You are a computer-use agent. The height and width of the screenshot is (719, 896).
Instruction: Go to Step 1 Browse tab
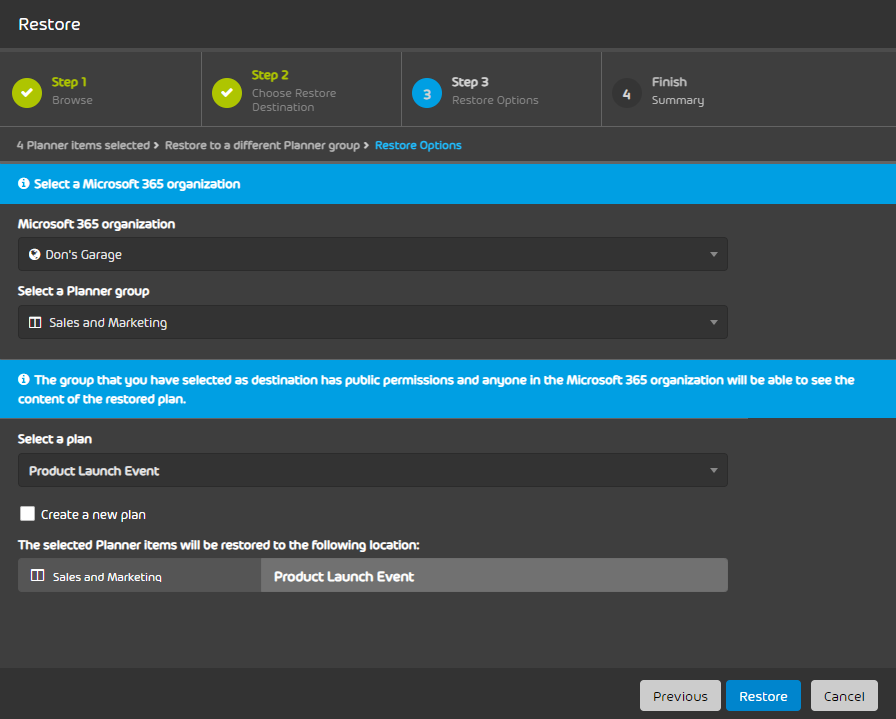(101, 90)
